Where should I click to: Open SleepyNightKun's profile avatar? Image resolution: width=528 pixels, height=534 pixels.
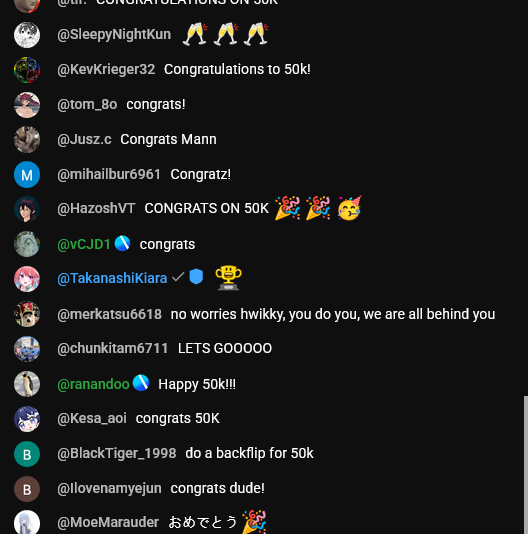coord(27,35)
